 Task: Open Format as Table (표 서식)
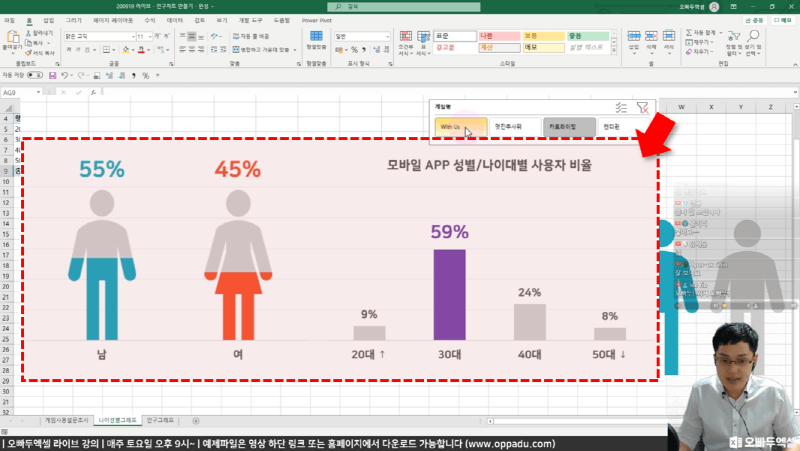point(423,43)
